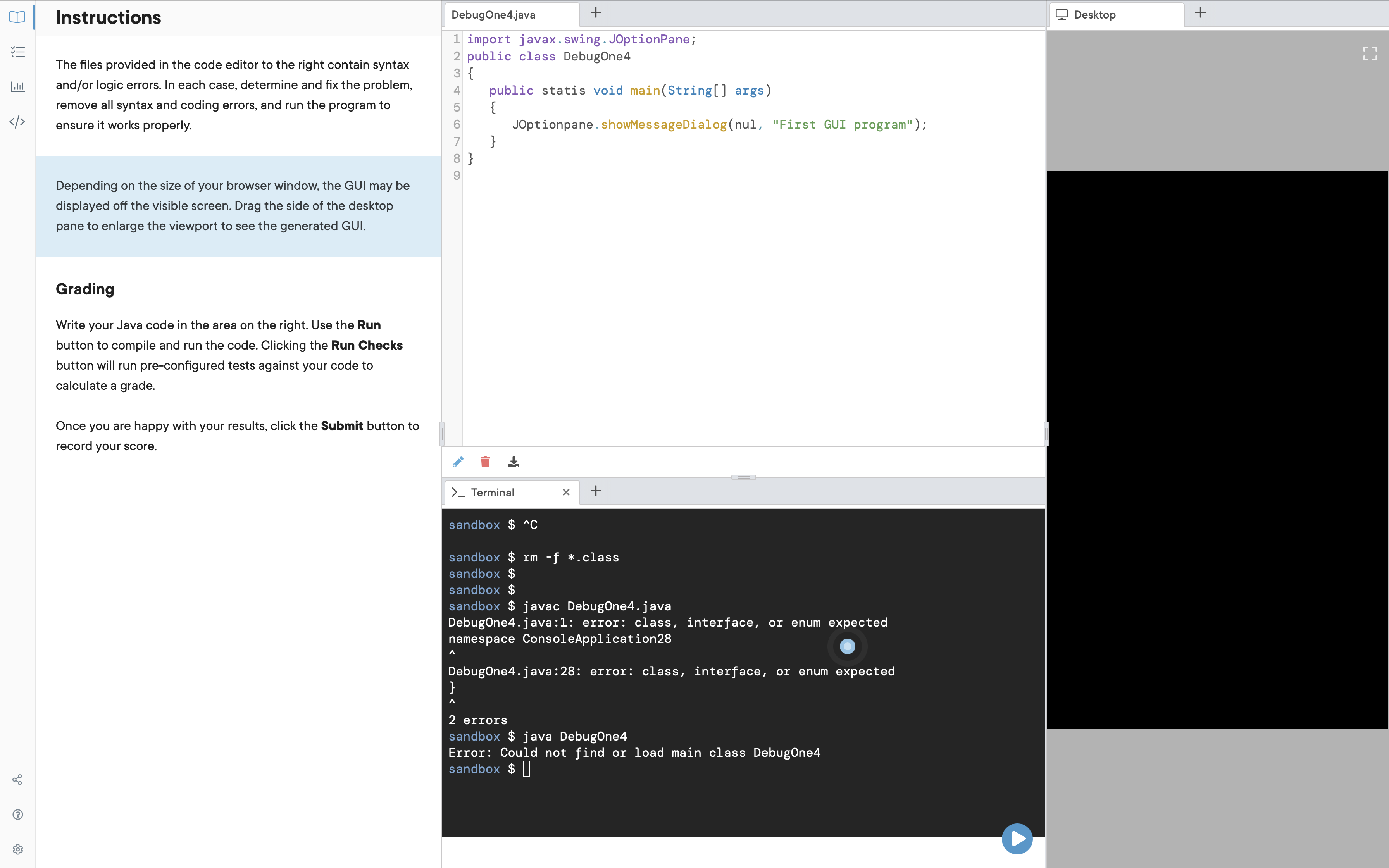Click the 'javac DebugOne4.java' terminal command
This screenshot has height=868, width=1389.
point(597,606)
